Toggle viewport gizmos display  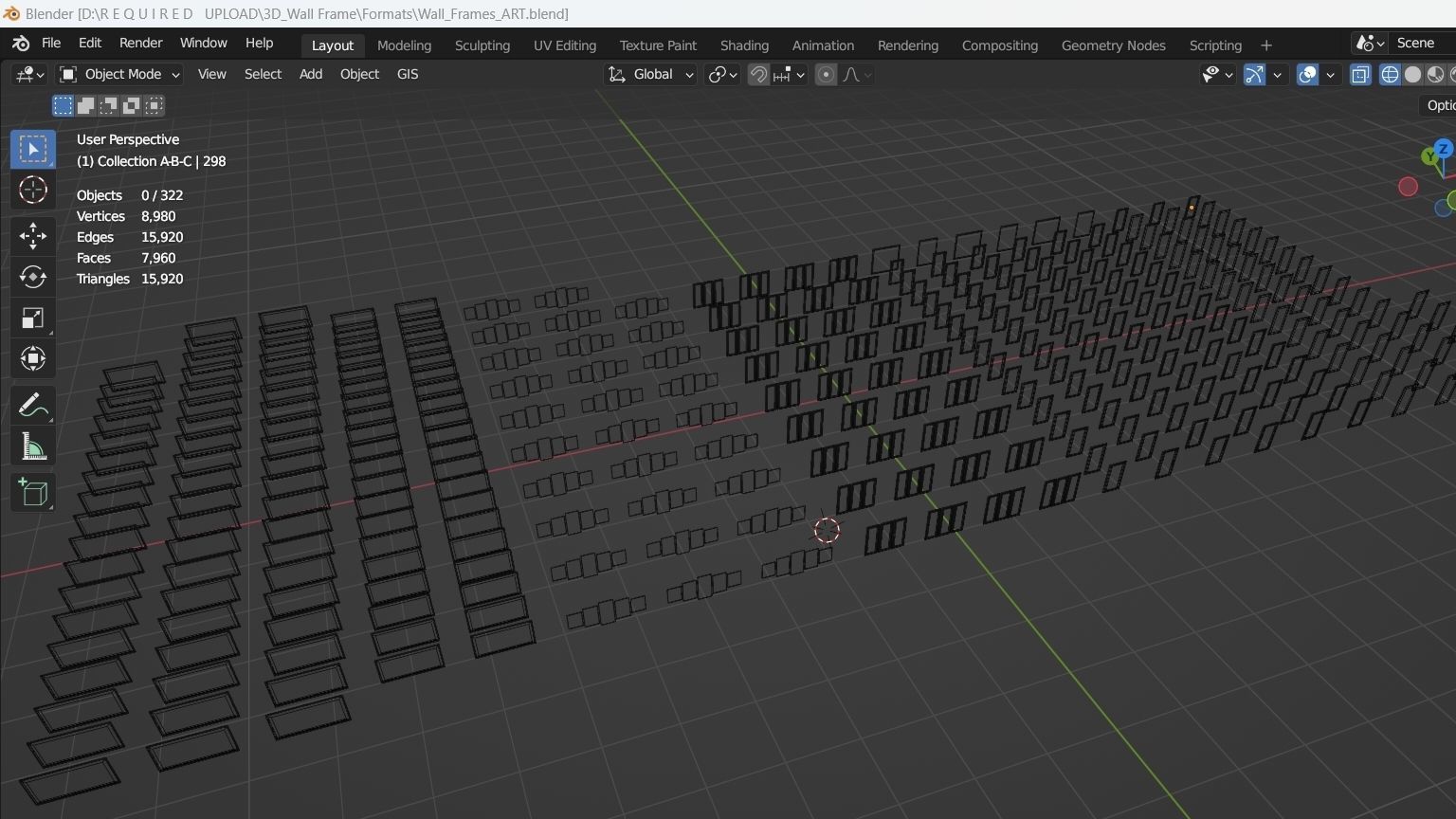pos(1254,74)
